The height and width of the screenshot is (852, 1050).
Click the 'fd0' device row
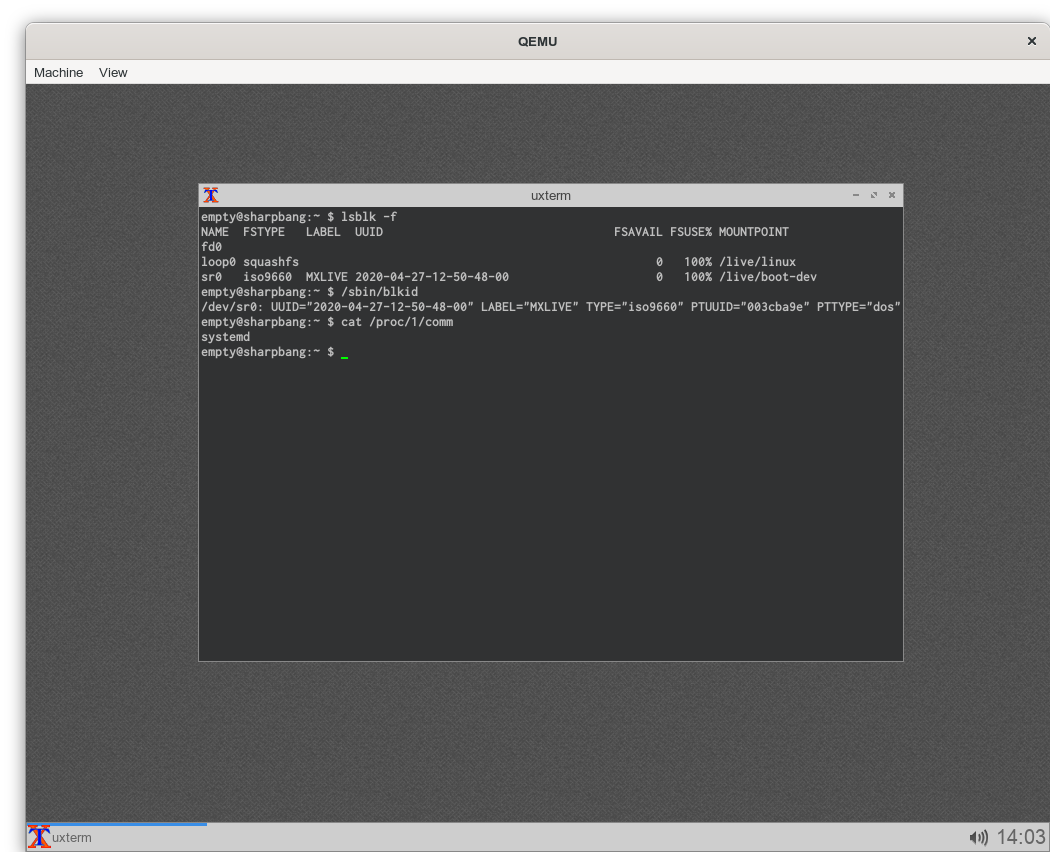pyautogui.click(x=212, y=246)
